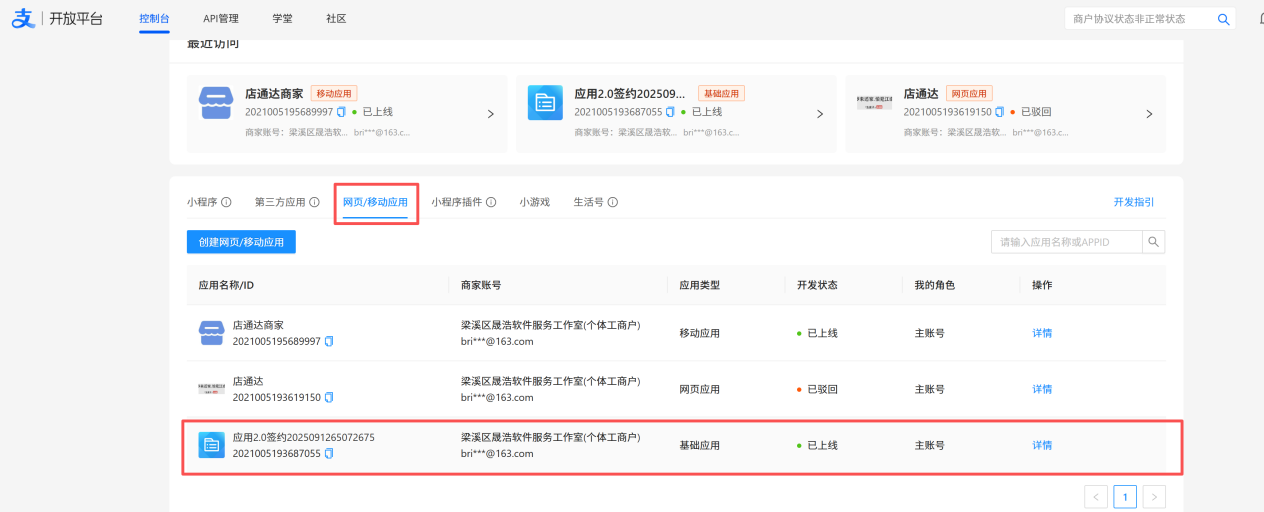Expand the 店通达商家 recent card arrow
This screenshot has width=1264, height=512.
click(x=490, y=114)
